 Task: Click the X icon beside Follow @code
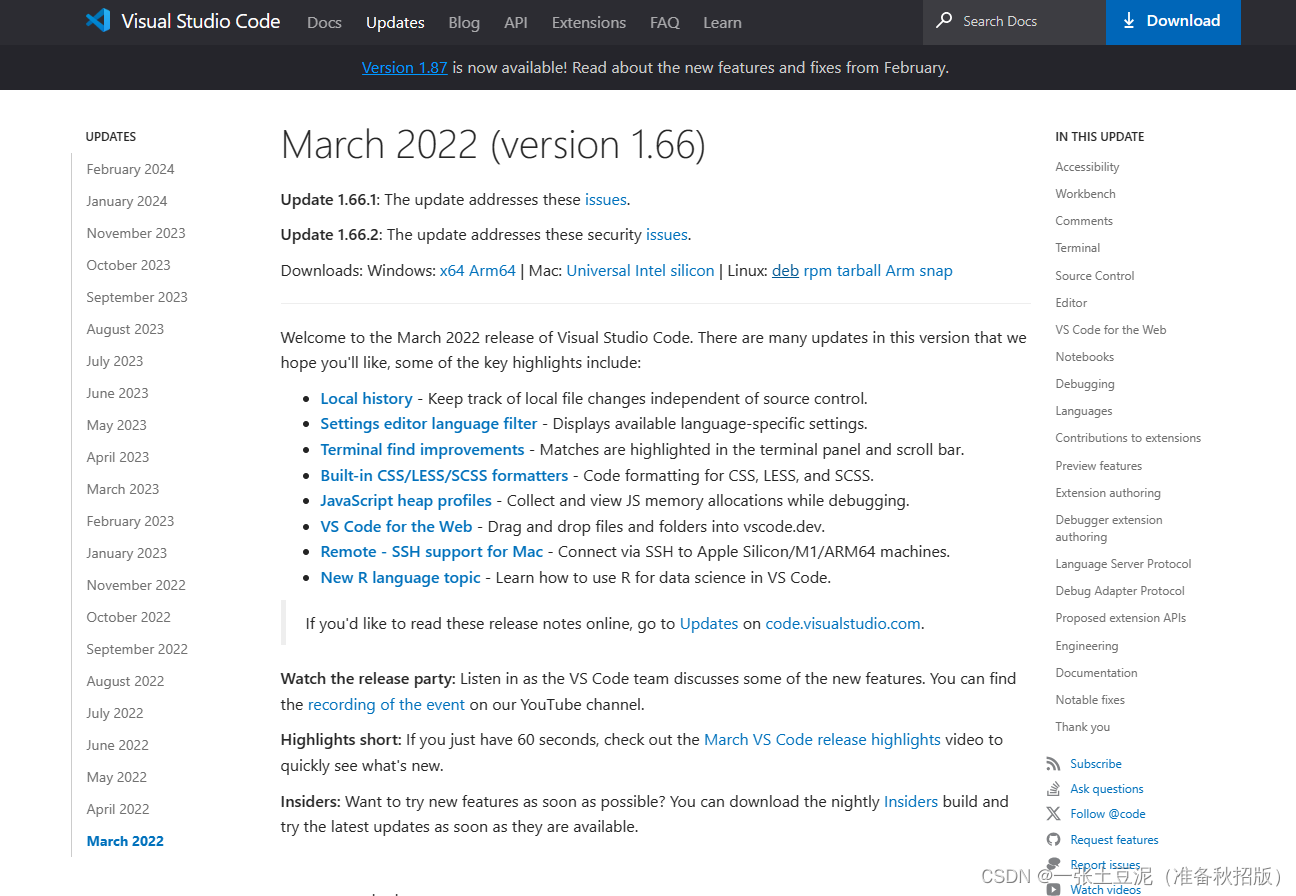(x=1053, y=814)
